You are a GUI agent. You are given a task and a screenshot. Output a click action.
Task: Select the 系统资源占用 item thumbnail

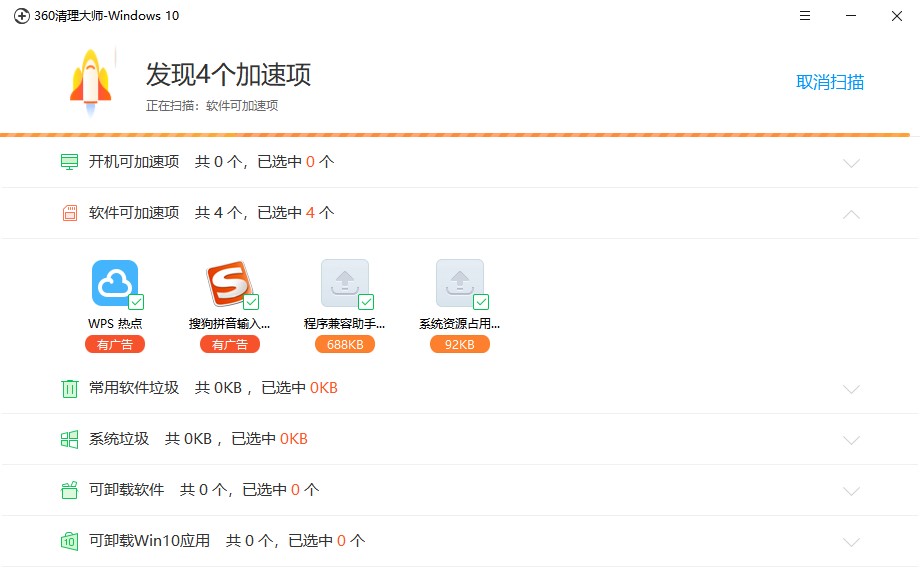pos(460,281)
